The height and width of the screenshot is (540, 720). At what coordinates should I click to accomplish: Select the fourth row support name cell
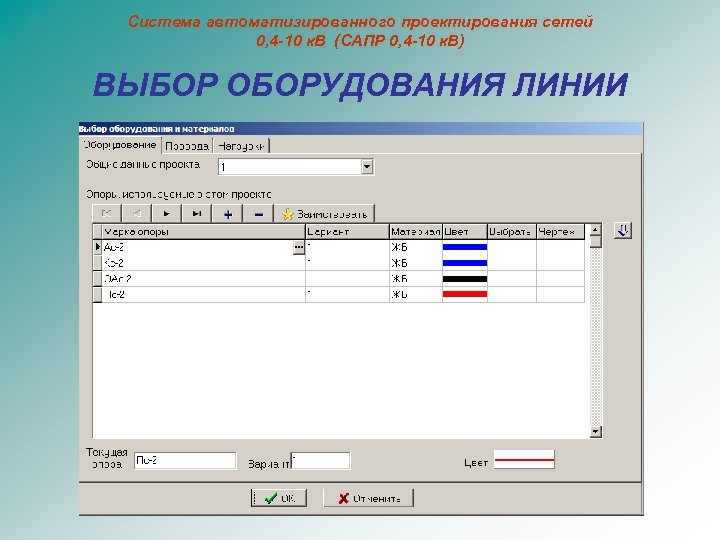tap(204, 294)
